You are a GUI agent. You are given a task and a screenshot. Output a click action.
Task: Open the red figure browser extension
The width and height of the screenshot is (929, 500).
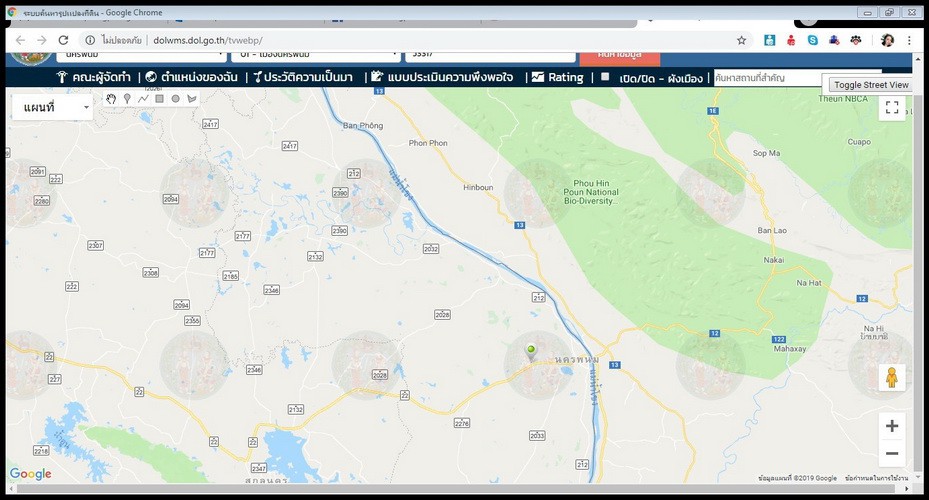pyautogui.click(x=791, y=40)
